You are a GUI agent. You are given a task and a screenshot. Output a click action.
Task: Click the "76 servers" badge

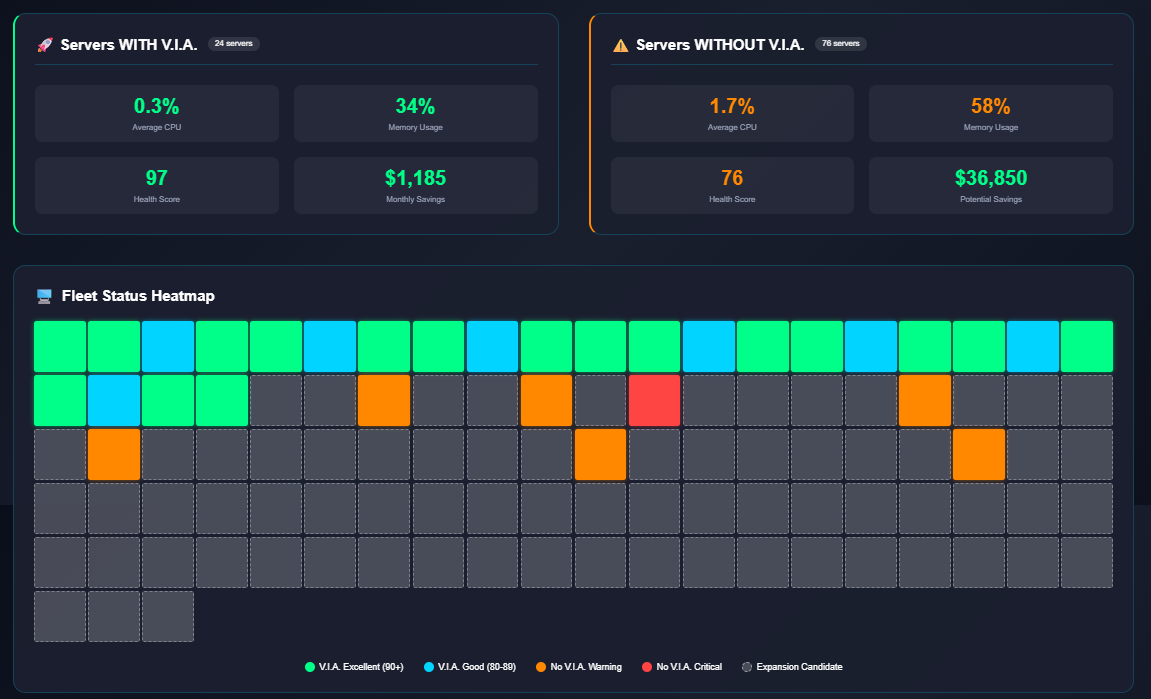click(841, 44)
